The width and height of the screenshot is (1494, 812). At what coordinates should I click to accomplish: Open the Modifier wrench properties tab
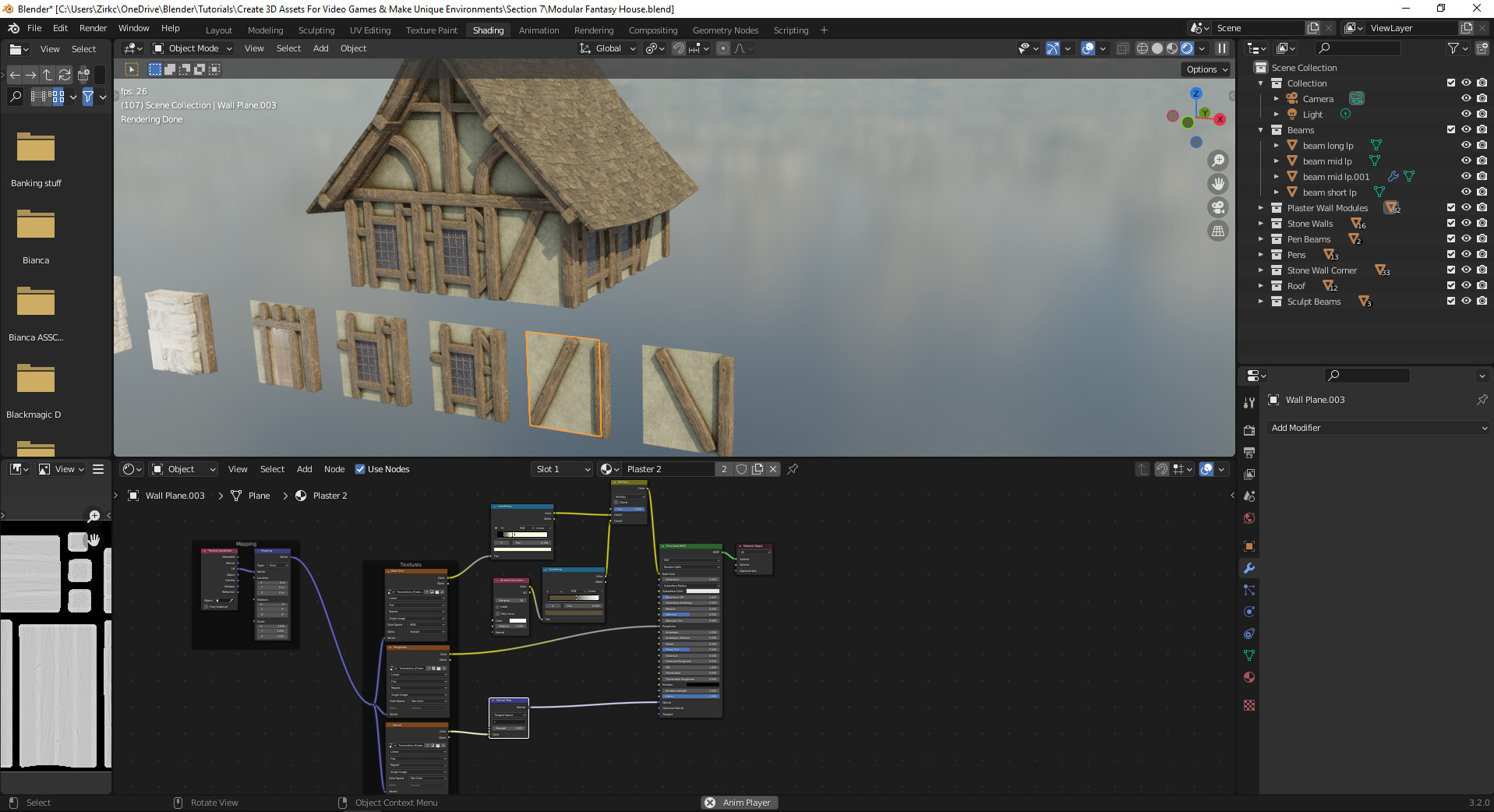[1249, 568]
